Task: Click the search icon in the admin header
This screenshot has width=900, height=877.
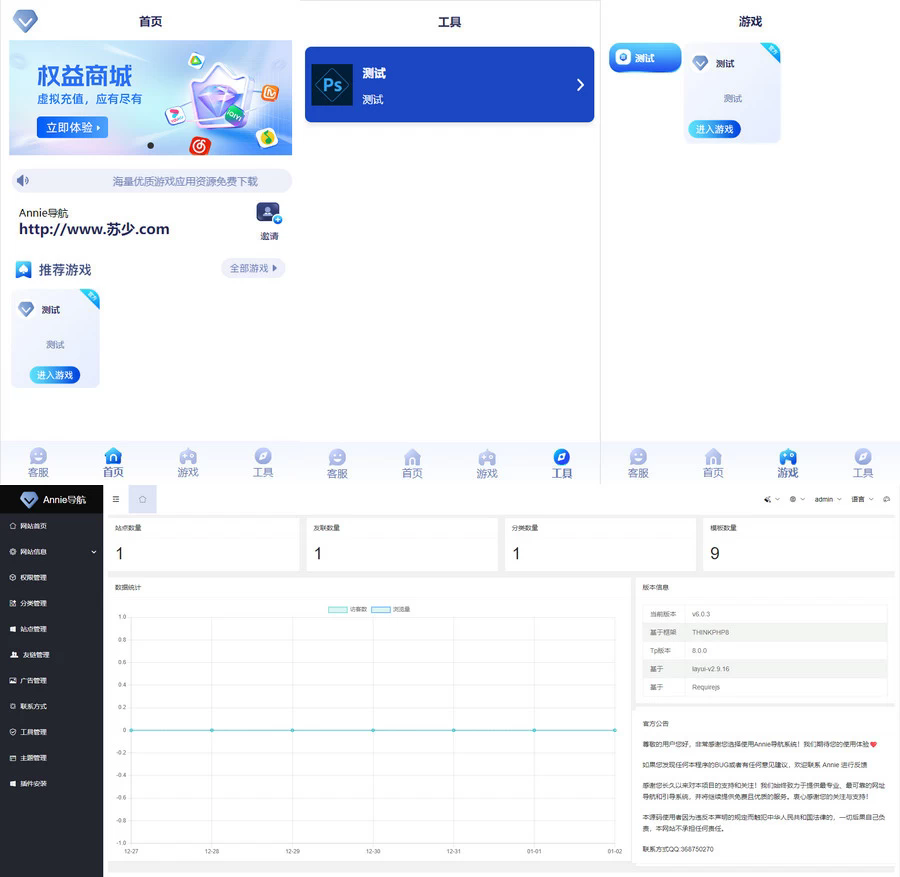Action: click(768, 499)
